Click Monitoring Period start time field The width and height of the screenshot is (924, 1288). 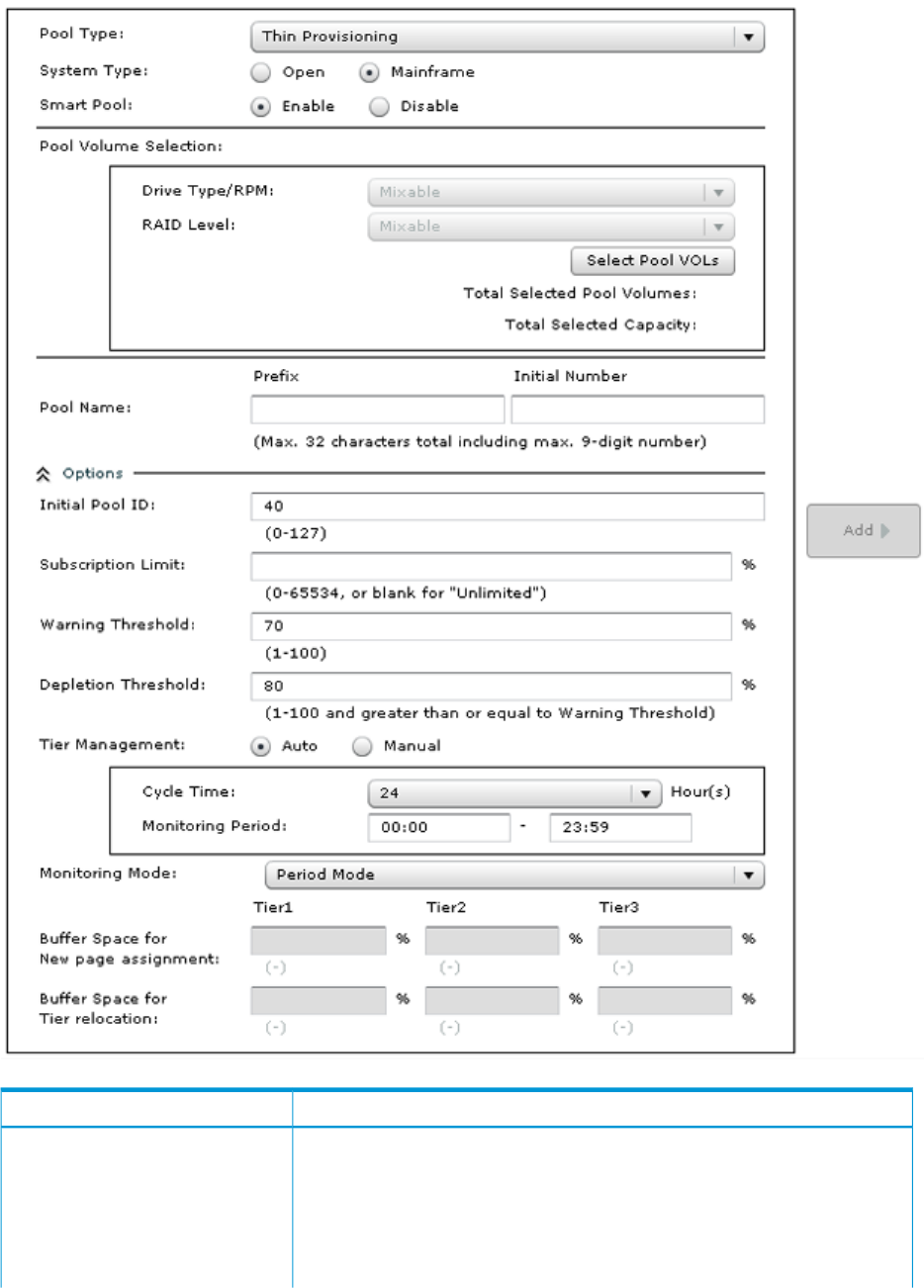[x=439, y=827]
